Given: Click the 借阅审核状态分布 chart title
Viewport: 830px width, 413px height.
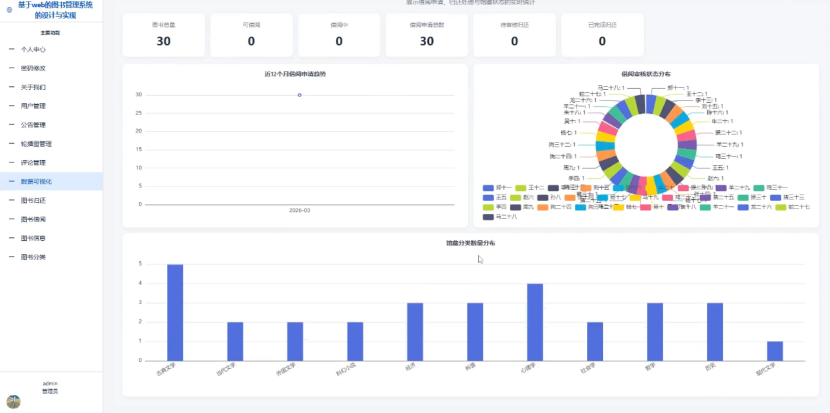Looking at the screenshot, I should 646,74.
